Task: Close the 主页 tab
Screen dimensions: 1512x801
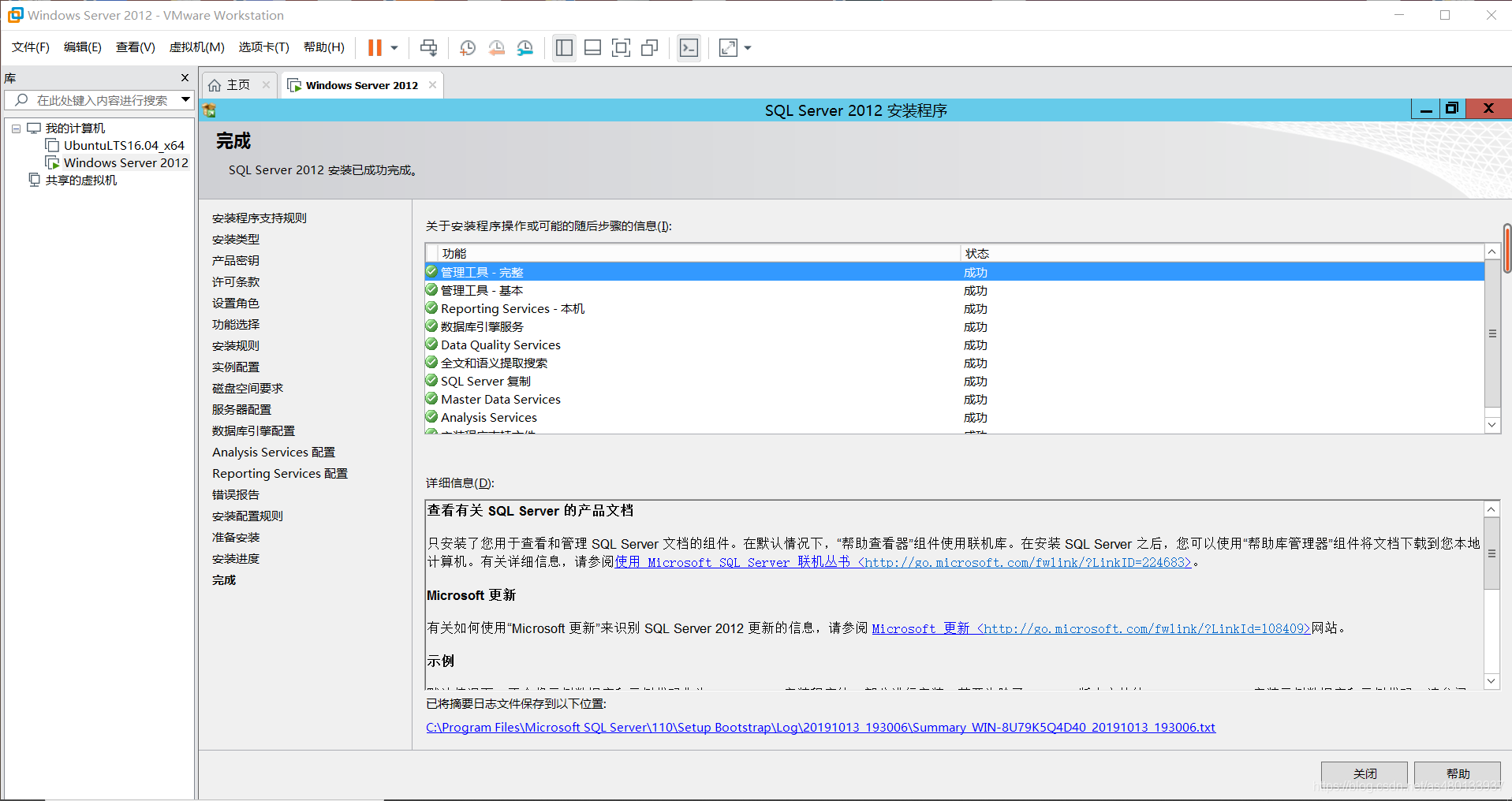Action: [x=266, y=85]
